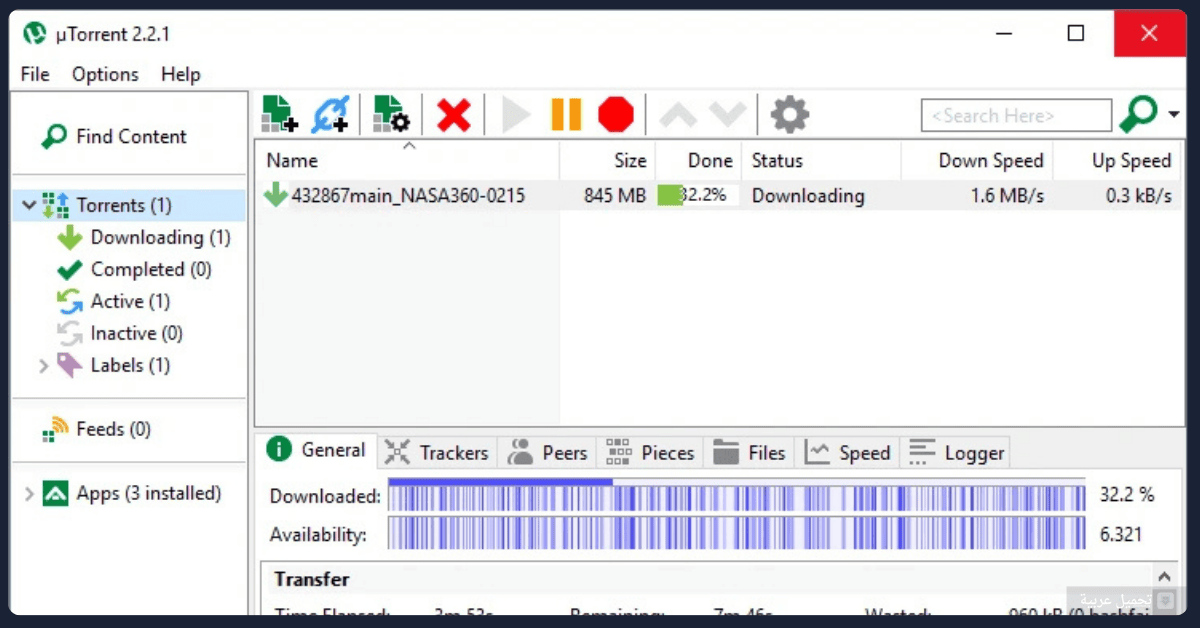Select torrent 432867main_NASA360-0215

(x=407, y=195)
